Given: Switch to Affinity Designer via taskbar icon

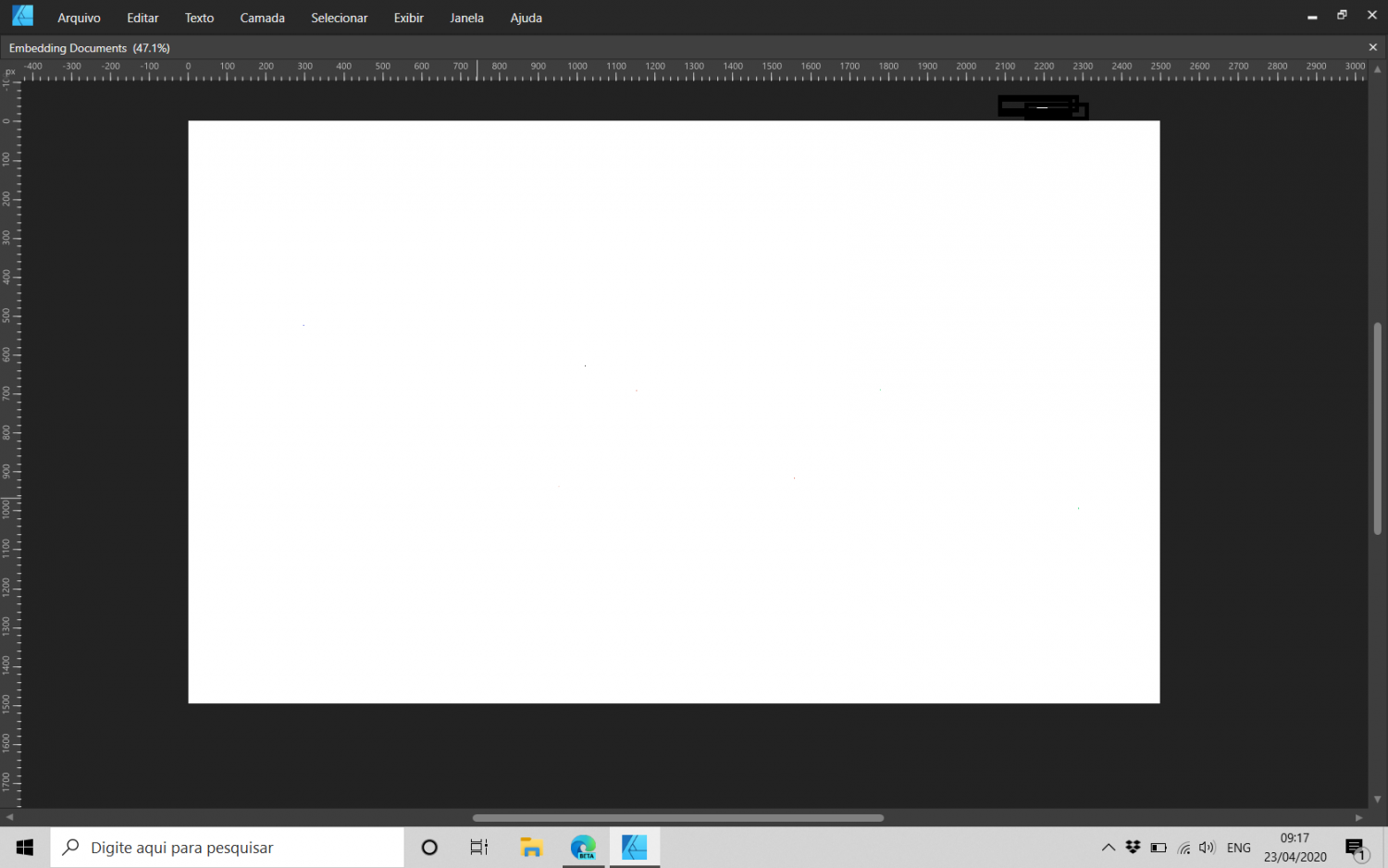Looking at the screenshot, I should tap(634, 847).
